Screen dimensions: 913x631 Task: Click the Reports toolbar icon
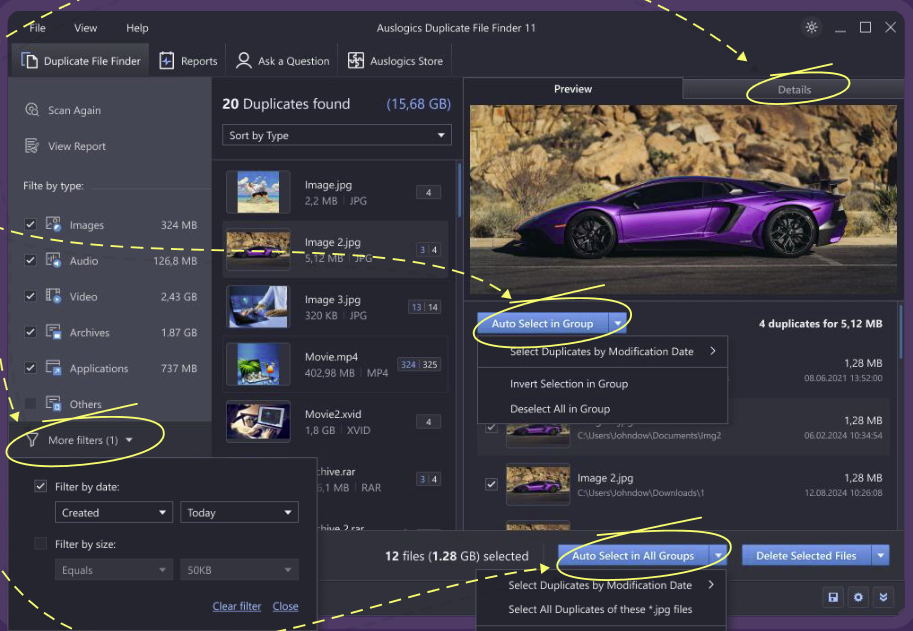tap(167, 61)
